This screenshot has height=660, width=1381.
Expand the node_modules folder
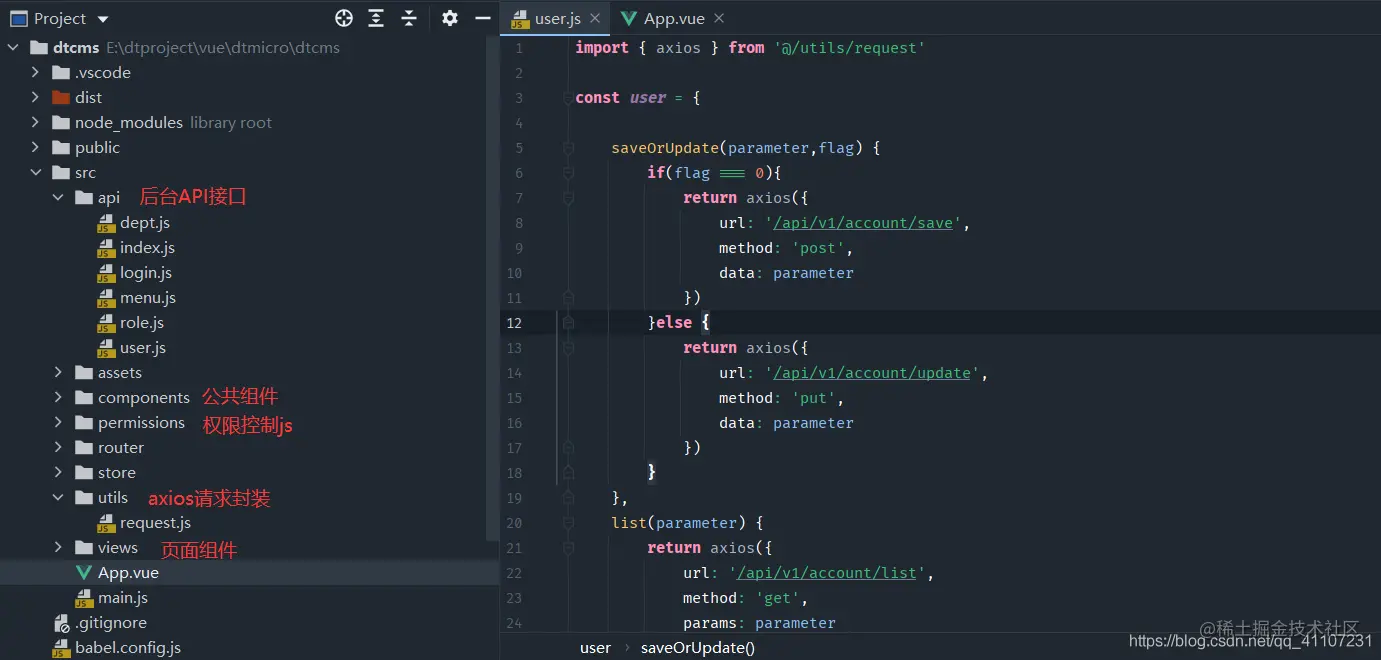point(35,122)
